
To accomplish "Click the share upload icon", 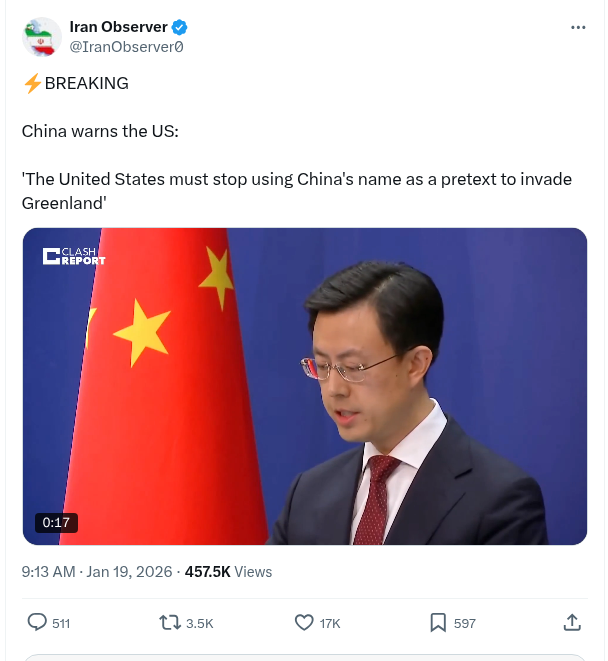I will [572, 622].
